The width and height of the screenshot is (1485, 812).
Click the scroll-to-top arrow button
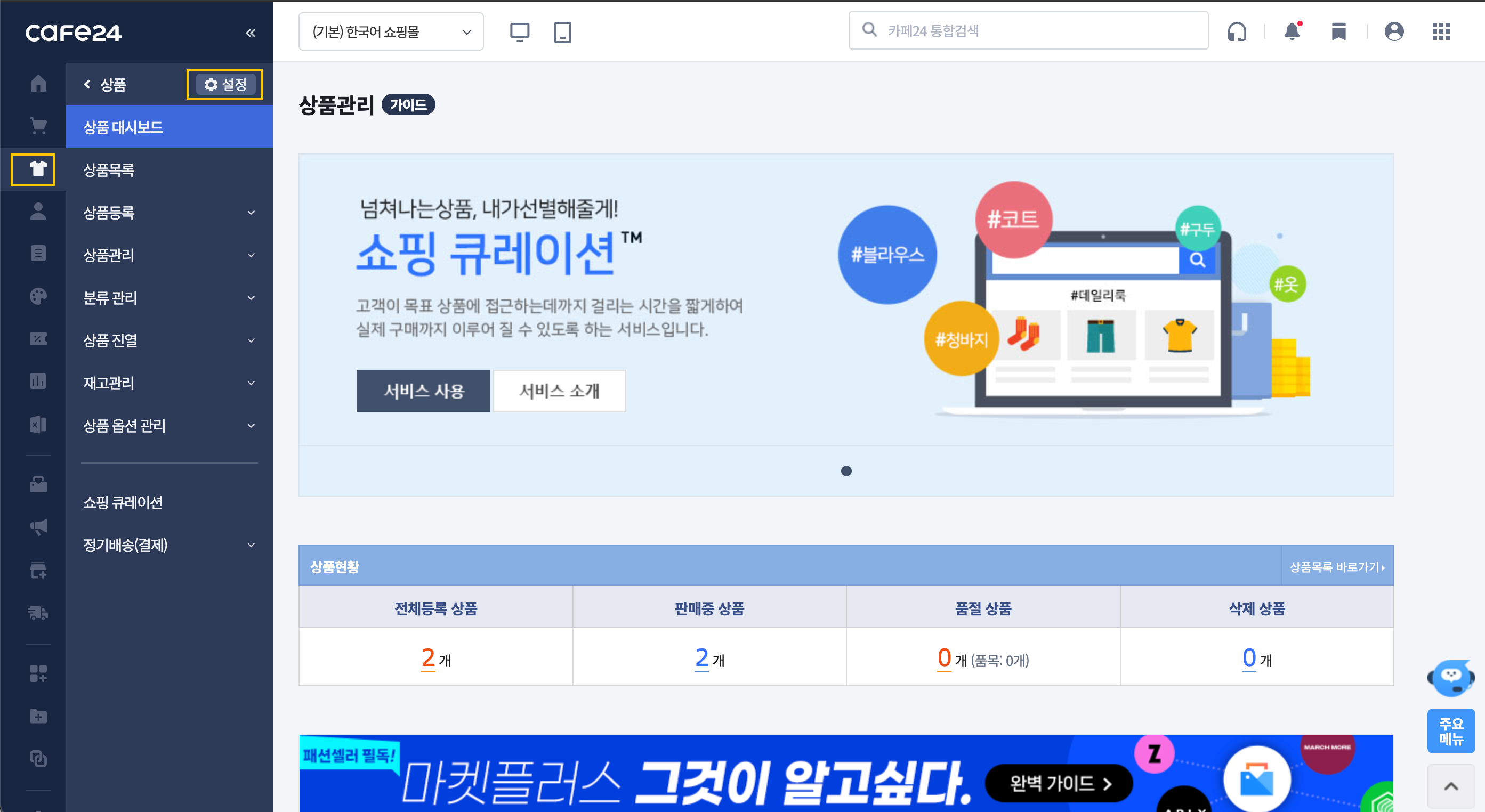click(x=1450, y=786)
